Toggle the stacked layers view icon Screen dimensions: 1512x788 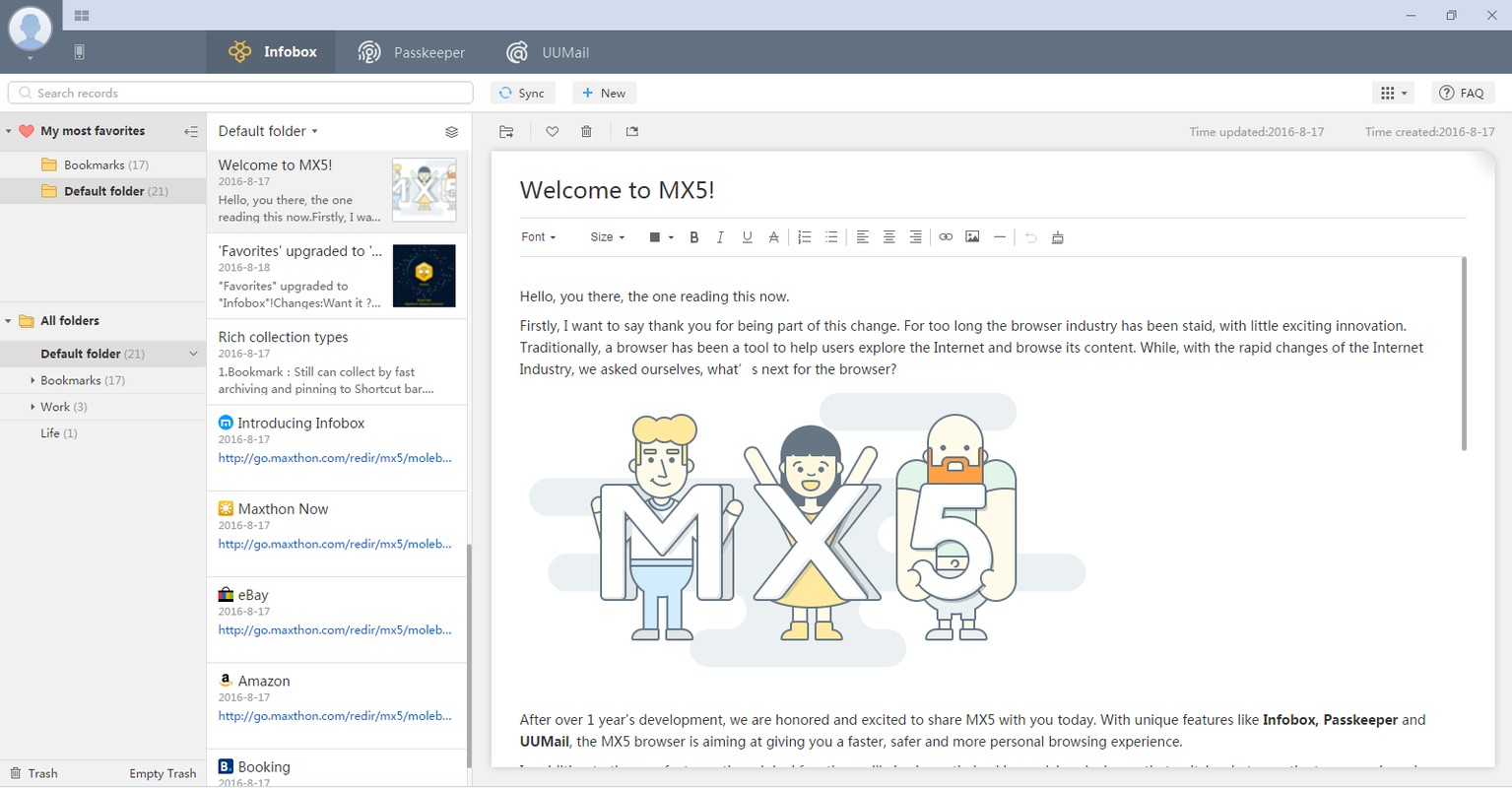click(451, 132)
